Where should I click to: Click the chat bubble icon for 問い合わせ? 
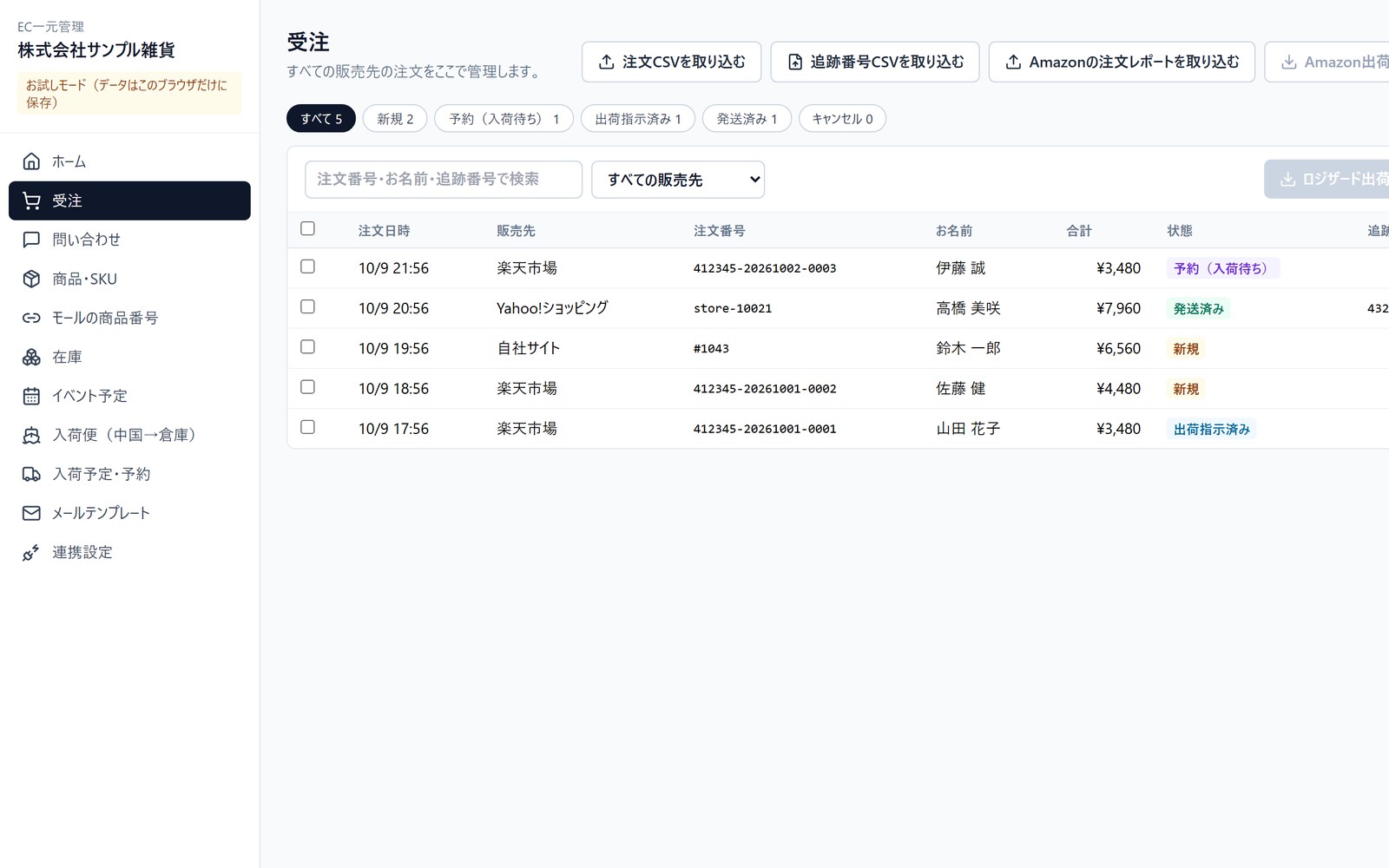tap(31, 240)
